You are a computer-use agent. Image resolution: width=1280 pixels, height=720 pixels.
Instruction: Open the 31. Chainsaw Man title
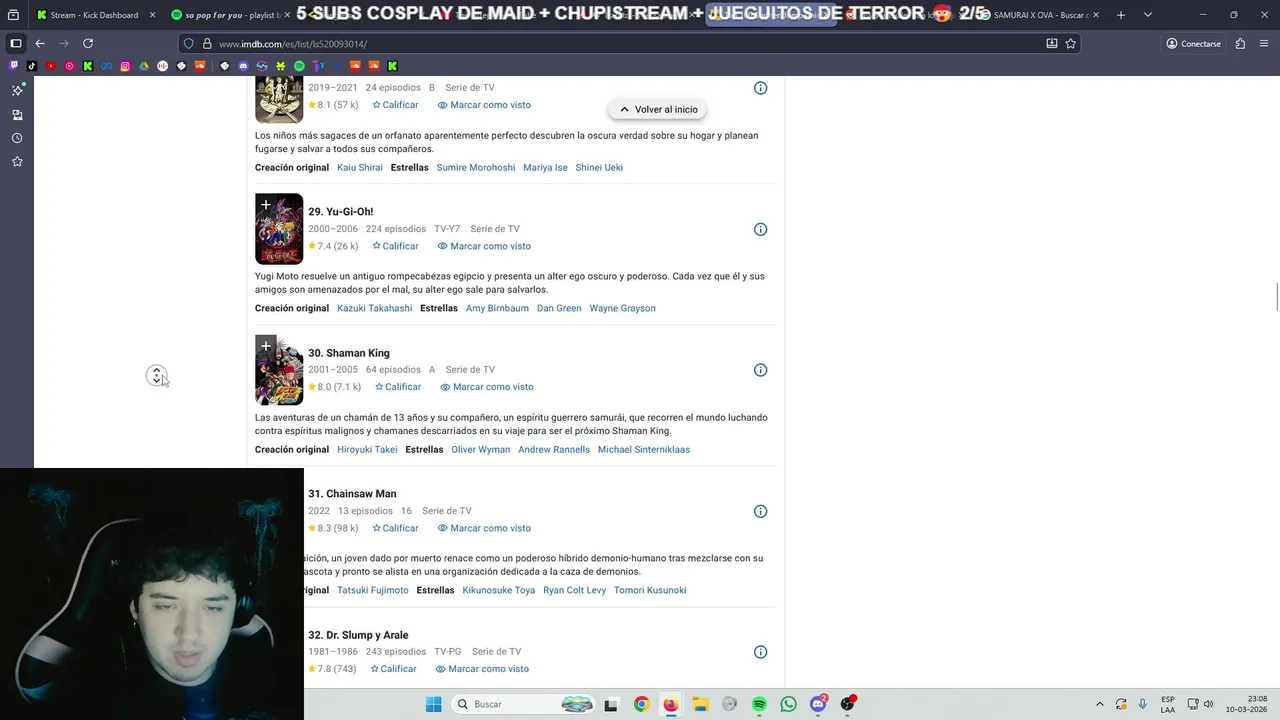[x=352, y=494]
